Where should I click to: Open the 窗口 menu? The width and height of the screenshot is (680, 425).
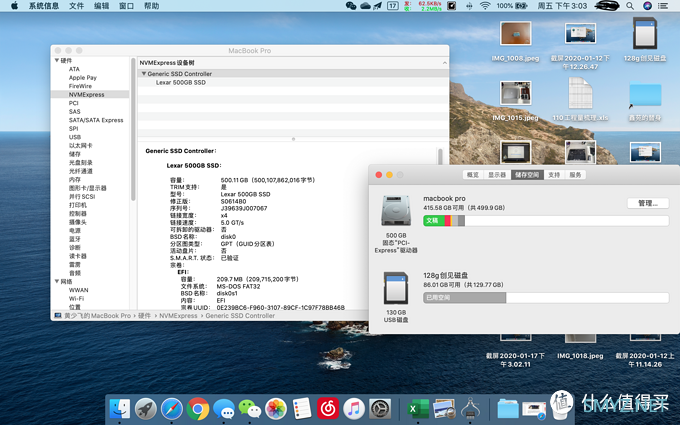pyautogui.click(x=126, y=6)
